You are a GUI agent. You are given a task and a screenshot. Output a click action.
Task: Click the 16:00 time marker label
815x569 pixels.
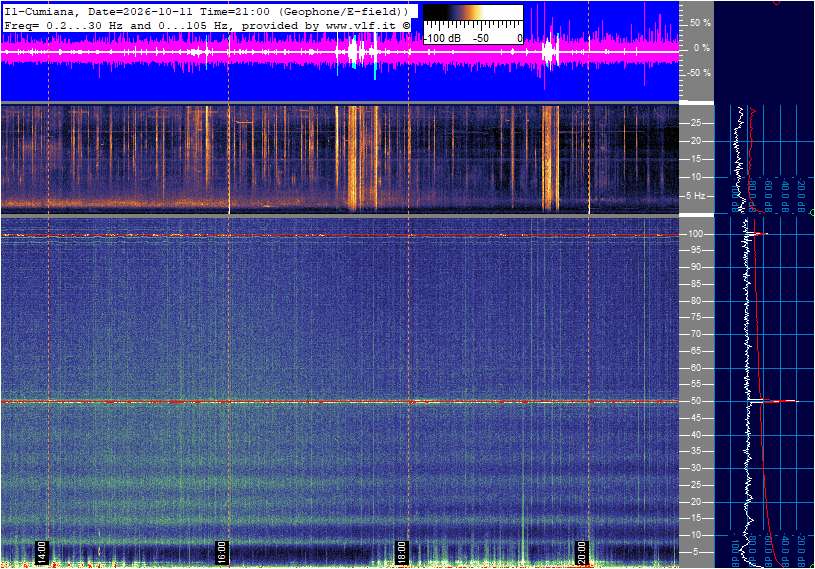click(x=221, y=553)
